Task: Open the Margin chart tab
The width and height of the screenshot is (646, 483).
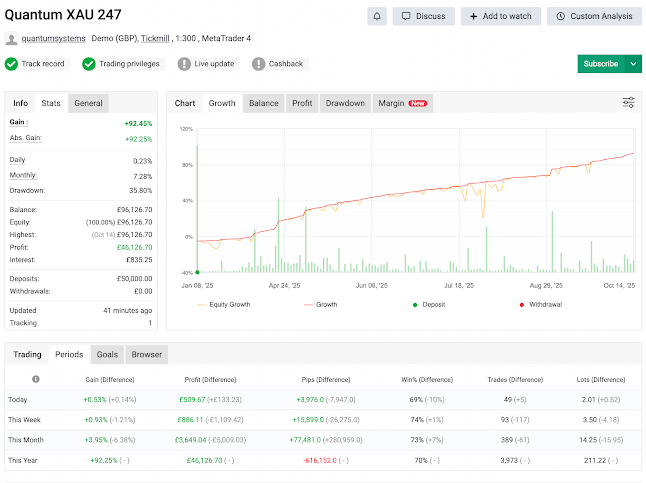Action: [402, 103]
